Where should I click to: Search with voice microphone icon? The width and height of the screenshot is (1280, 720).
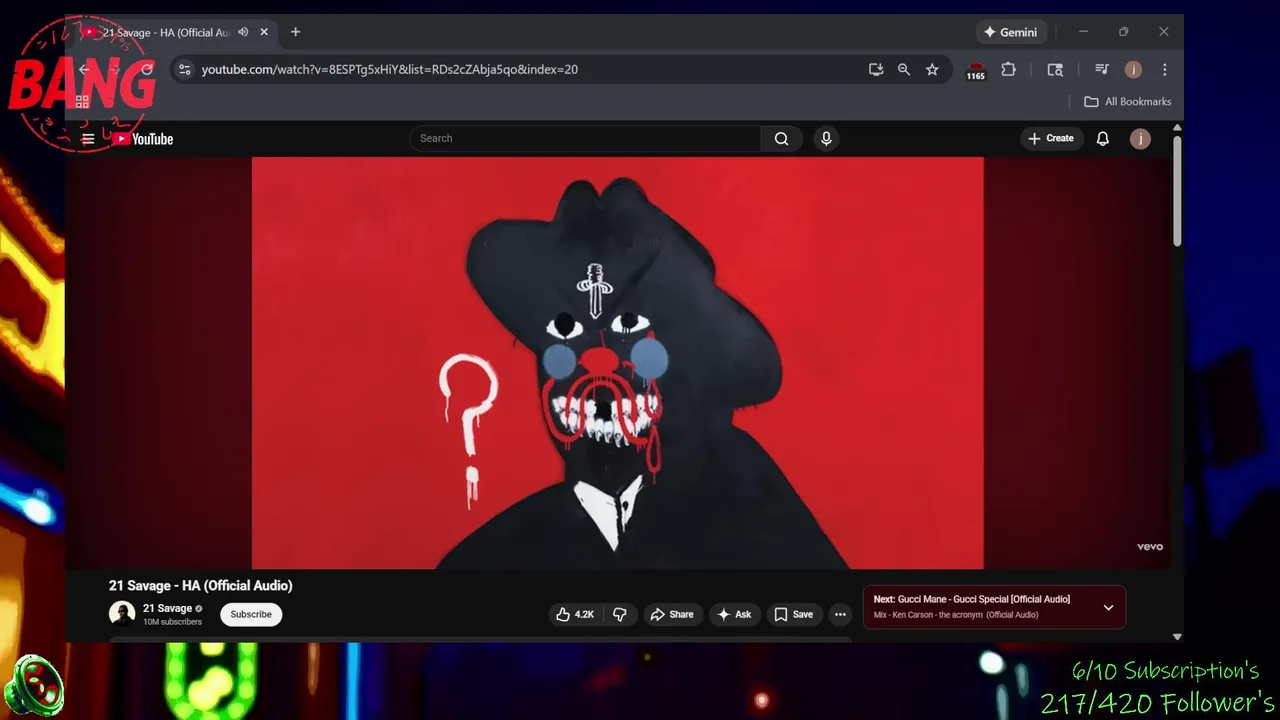pyautogui.click(x=826, y=138)
